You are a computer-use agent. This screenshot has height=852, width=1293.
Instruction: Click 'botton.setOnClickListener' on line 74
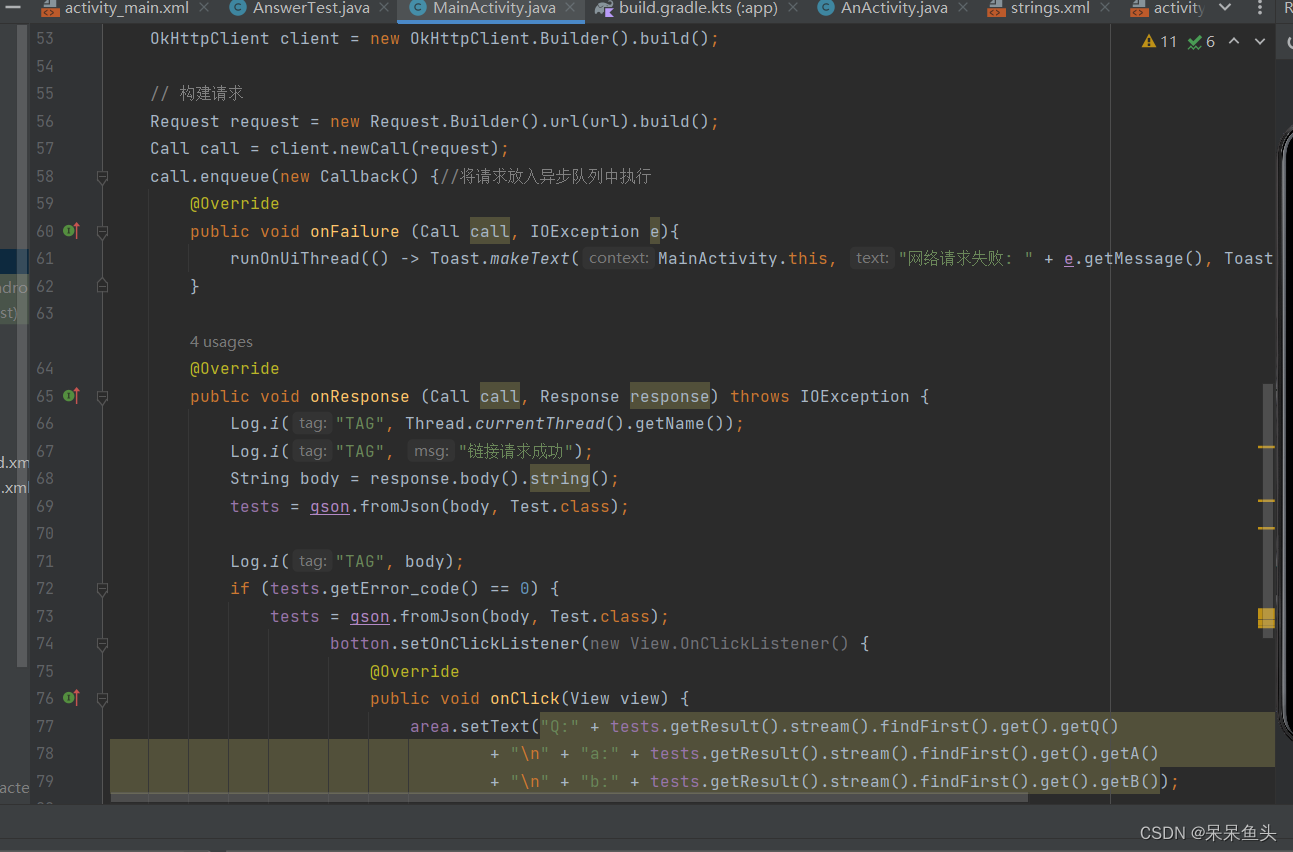point(455,643)
